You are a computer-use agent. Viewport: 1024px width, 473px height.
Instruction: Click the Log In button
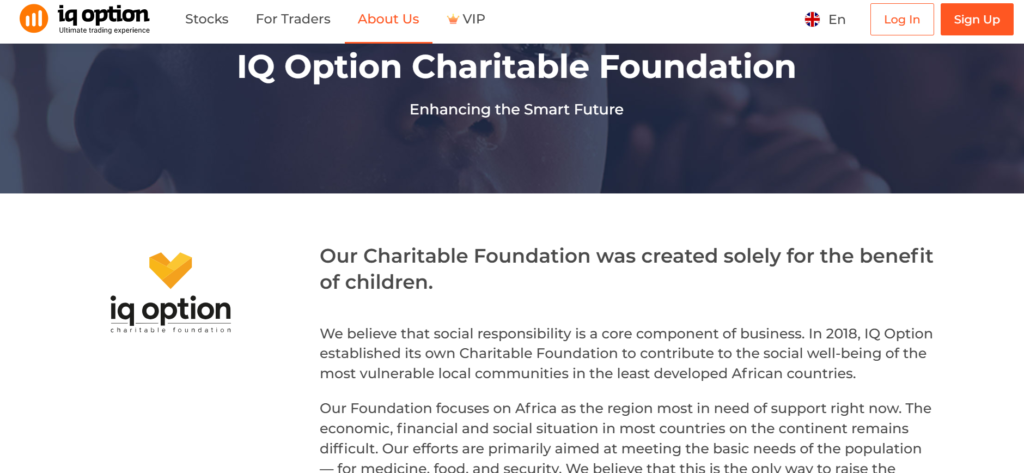902,20
